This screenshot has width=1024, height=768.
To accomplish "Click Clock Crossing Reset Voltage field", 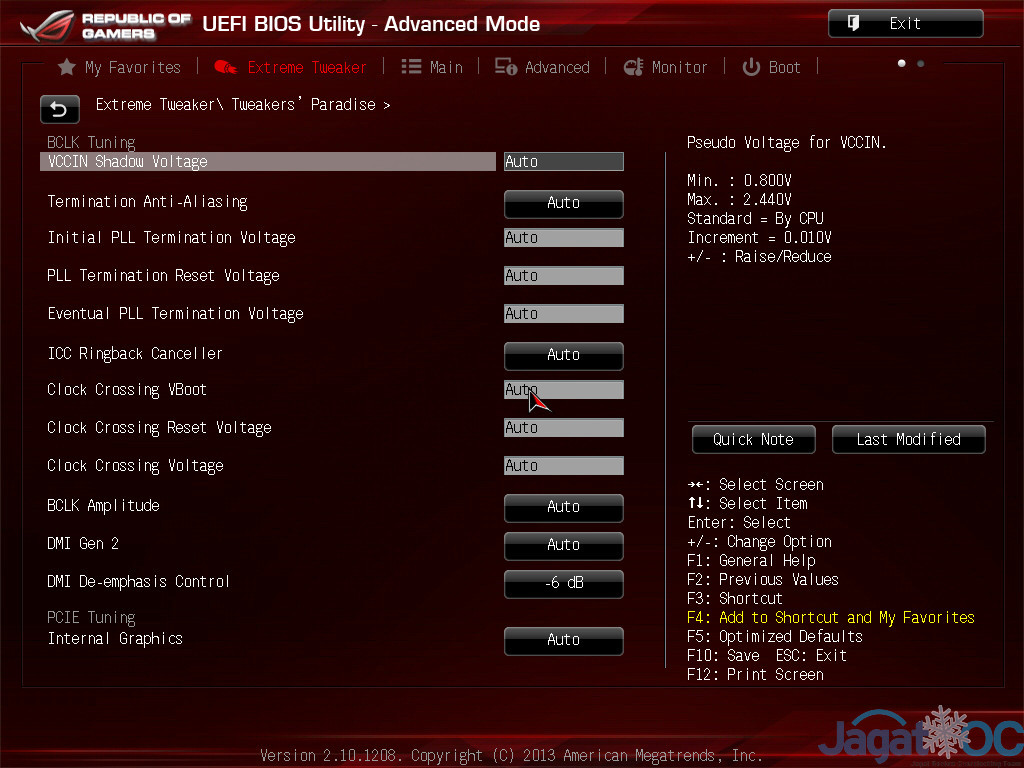I will [564, 428].
